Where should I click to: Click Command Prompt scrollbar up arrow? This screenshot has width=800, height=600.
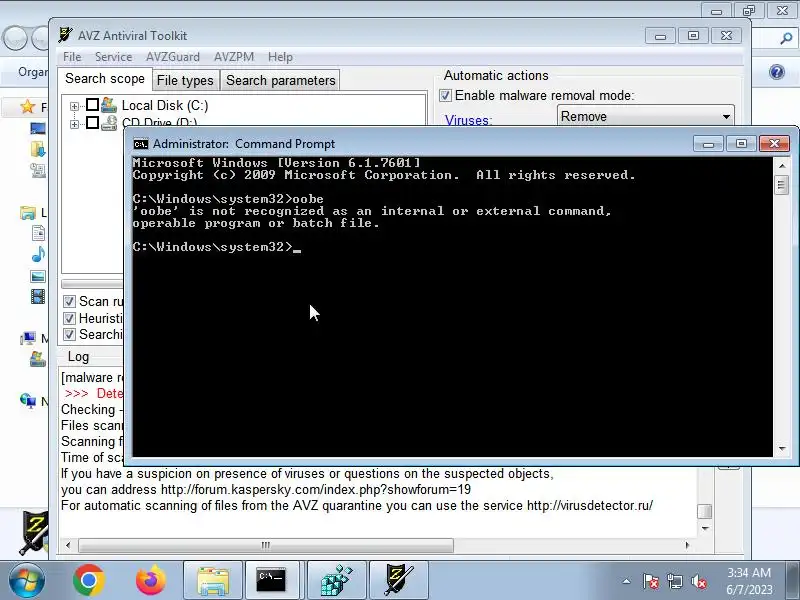coord(782,166)
